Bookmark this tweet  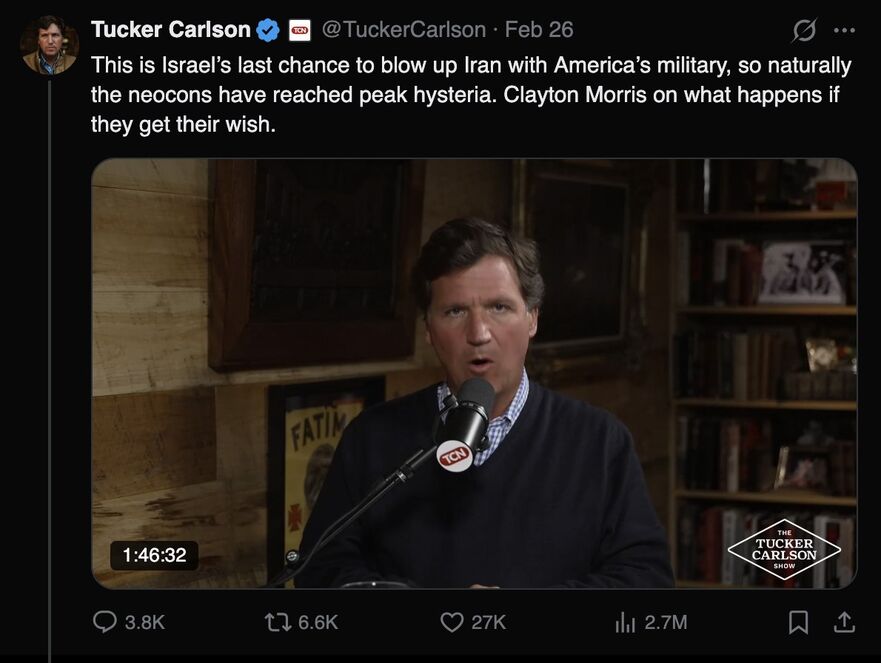coord(798,622)
